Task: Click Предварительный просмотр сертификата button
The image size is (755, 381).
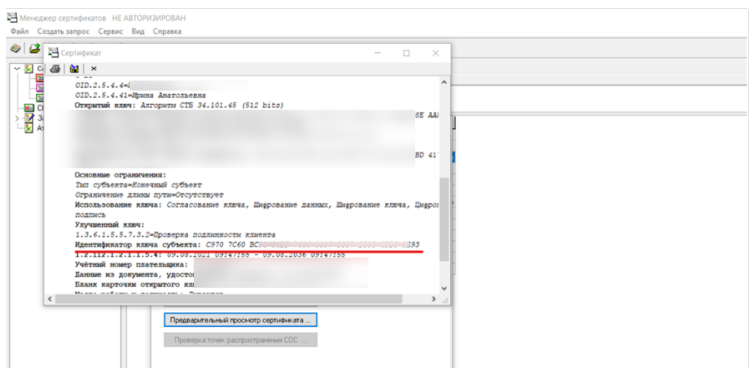Action: [240, 320]
